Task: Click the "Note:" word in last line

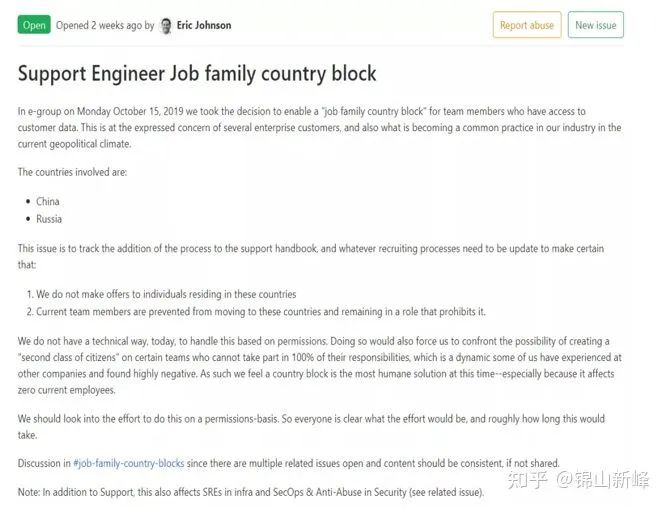Action: point(29,492)
